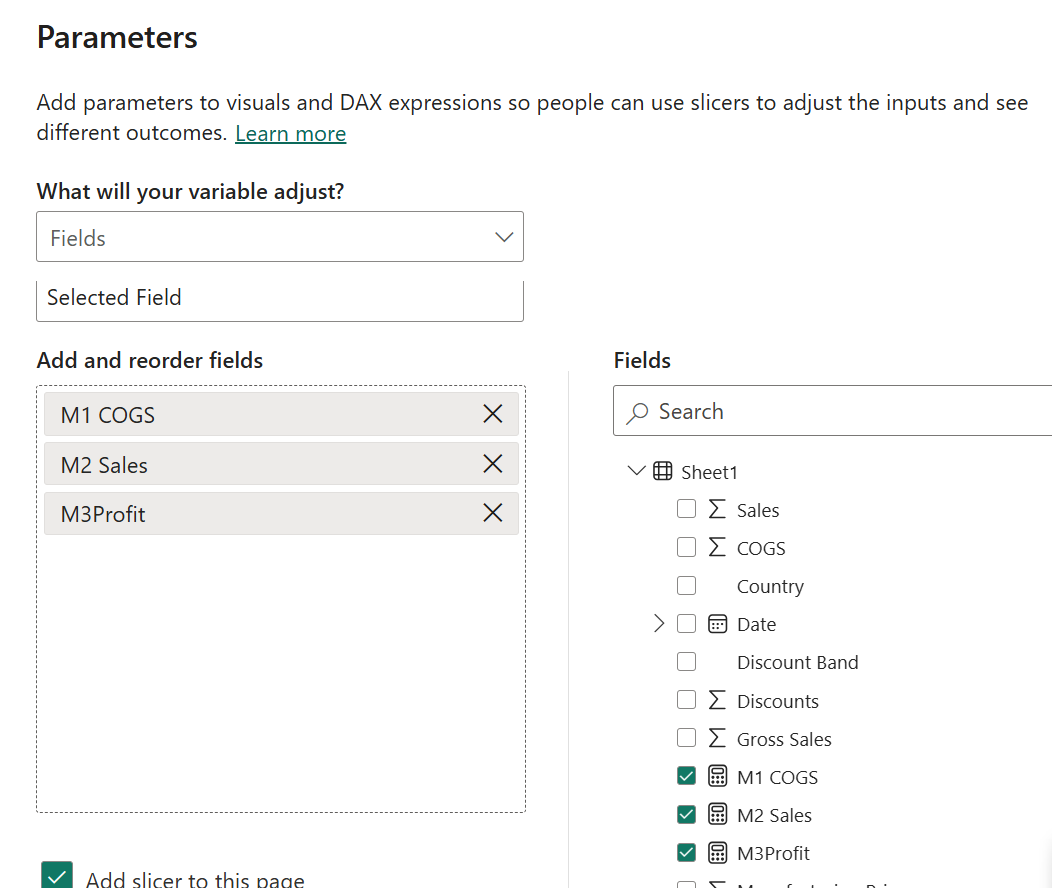Open the Learn more link

tap(291, 133)
